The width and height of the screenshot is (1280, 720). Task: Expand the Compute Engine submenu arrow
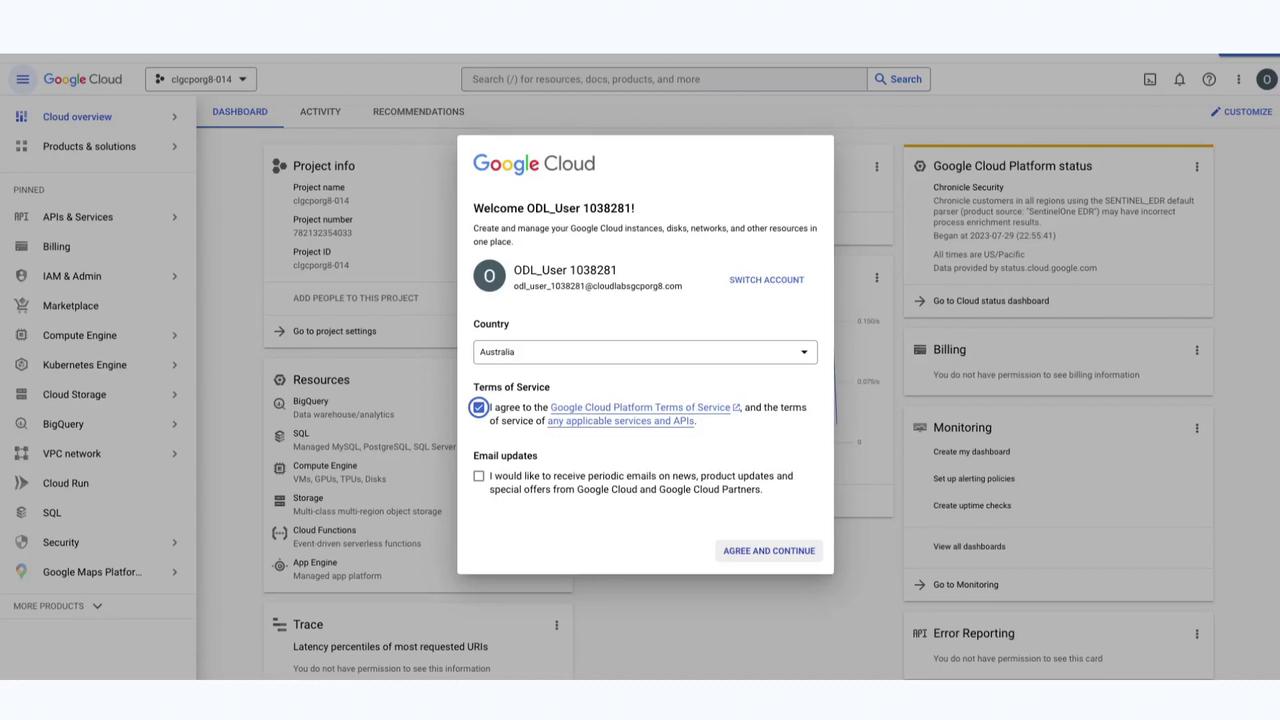point(174,335)
